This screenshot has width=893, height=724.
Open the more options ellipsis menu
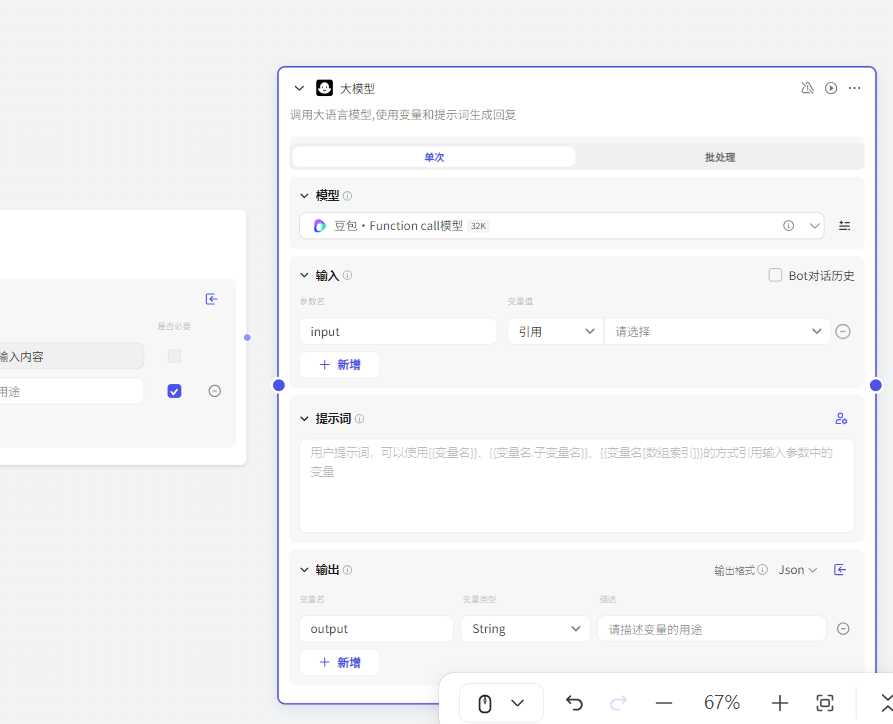tap(854, 88)
